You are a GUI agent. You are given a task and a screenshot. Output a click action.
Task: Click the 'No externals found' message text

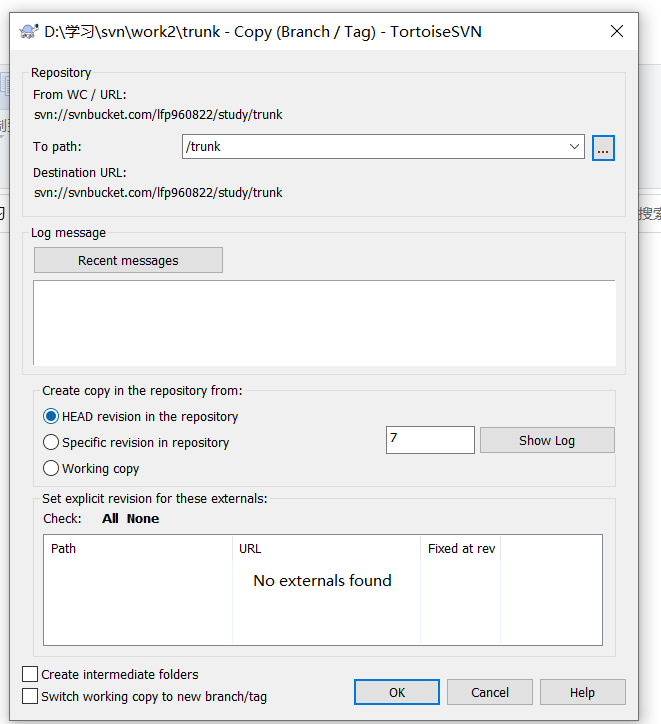point(322,580)
